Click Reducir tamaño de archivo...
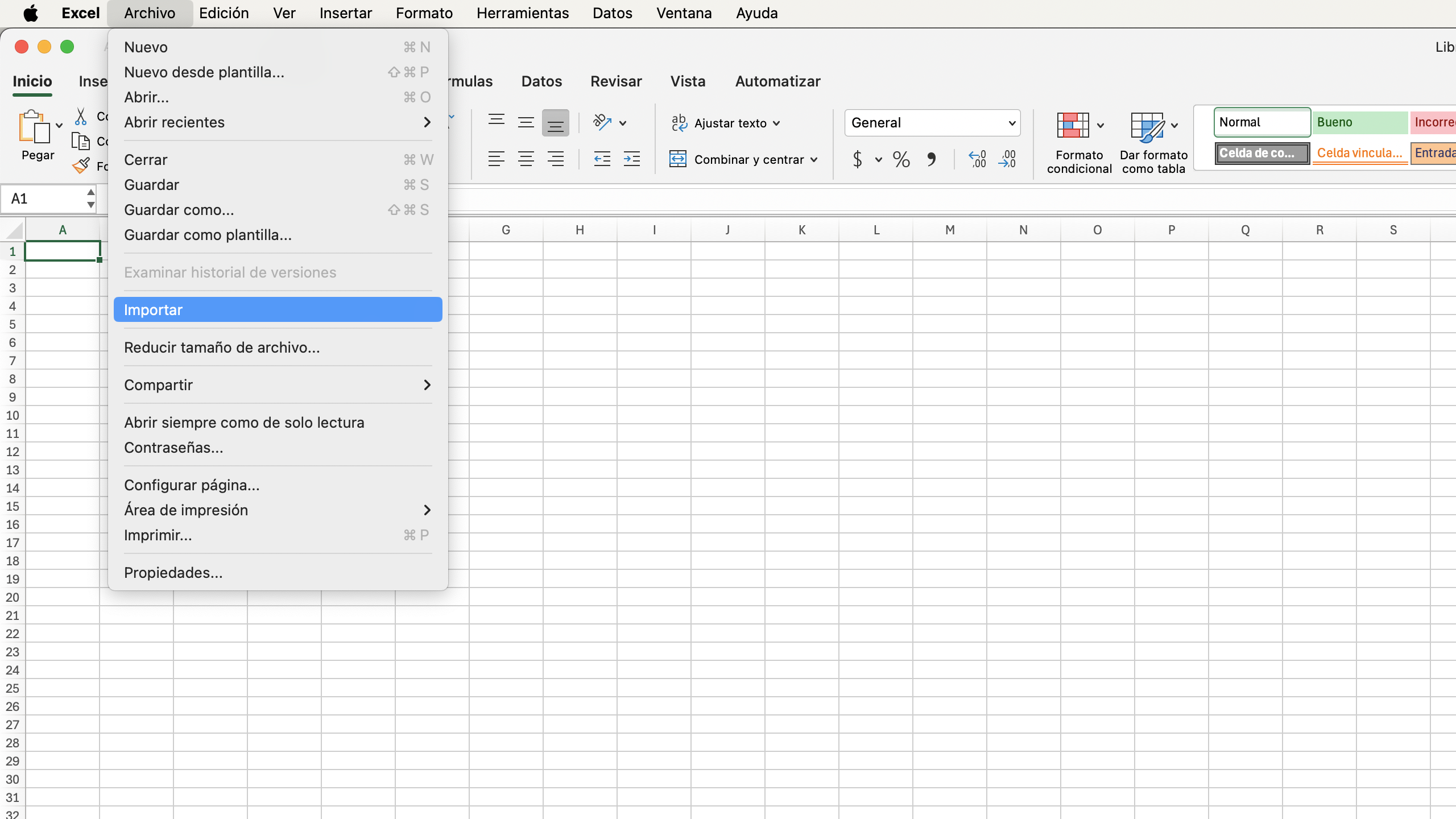1456x819 pixels. point(222,348)
